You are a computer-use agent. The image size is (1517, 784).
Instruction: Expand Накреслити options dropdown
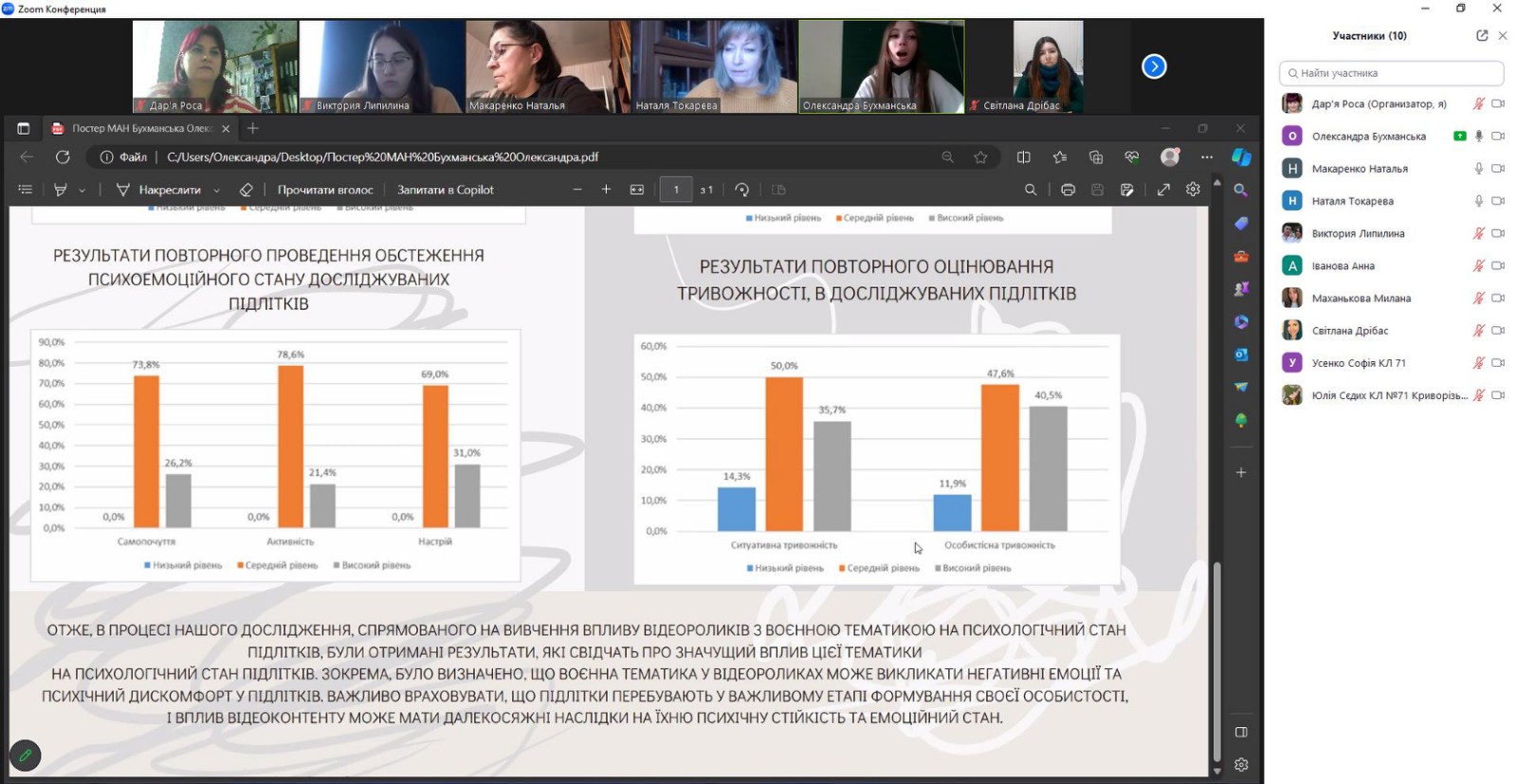[217, 191]
